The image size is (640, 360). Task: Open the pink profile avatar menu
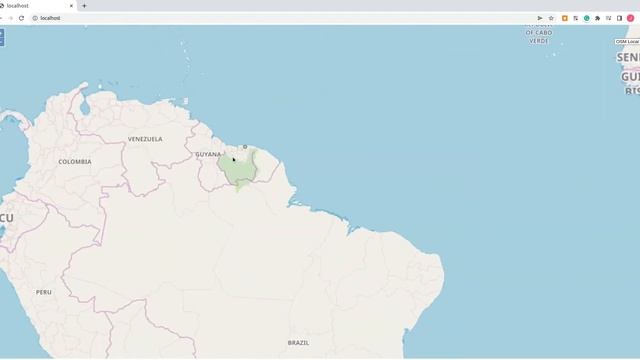(x=631, y=18)
